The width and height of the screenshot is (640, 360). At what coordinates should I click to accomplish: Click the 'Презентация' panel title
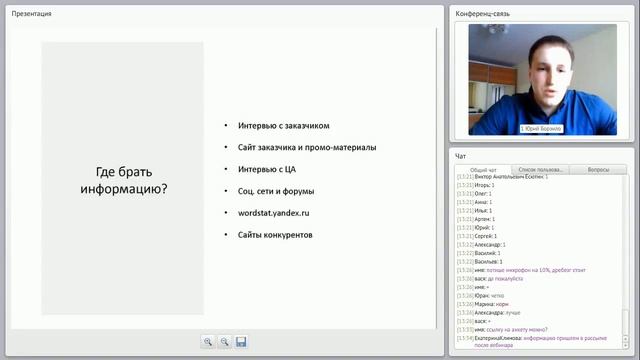[x=31, y=13]
